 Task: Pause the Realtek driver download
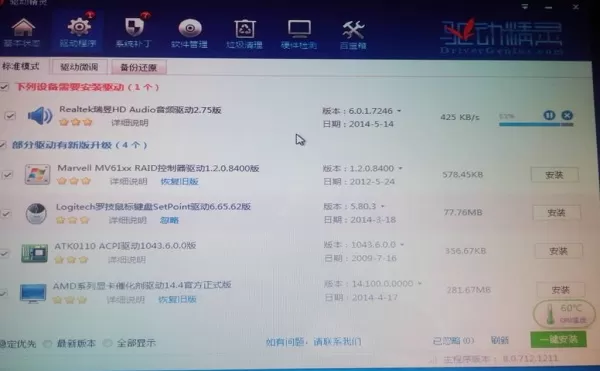coord(549,115)
